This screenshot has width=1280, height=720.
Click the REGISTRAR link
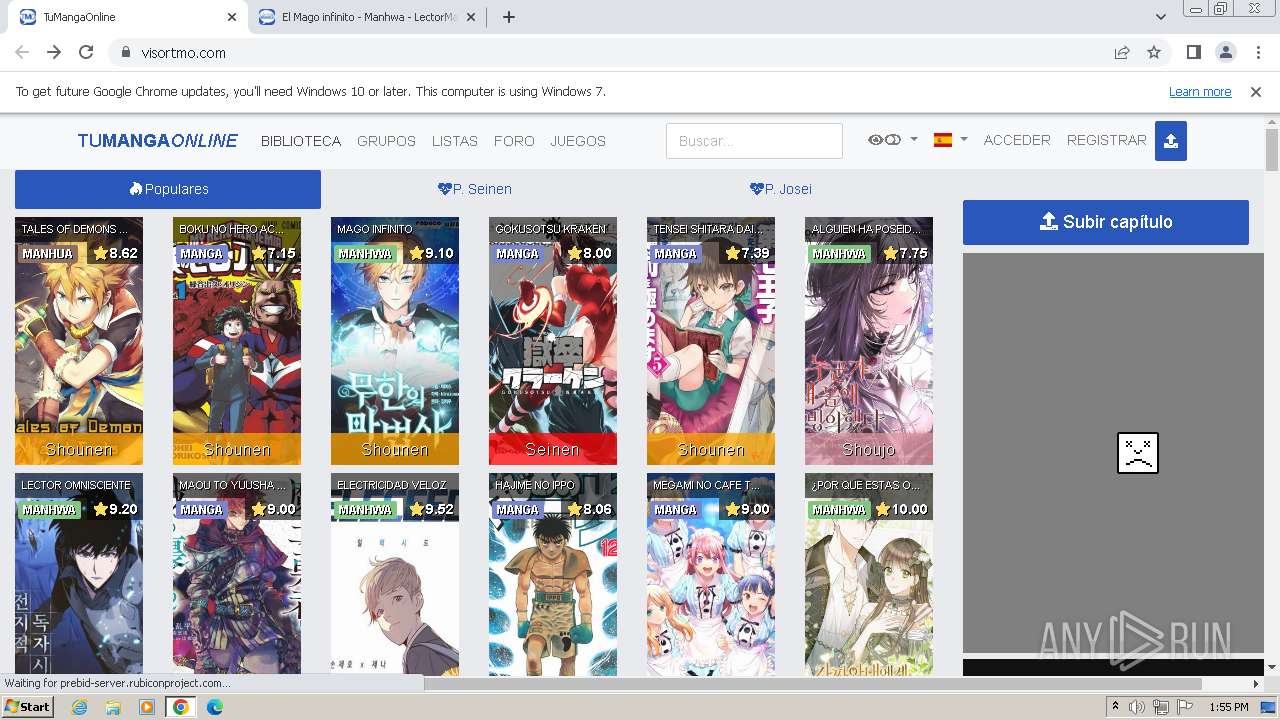coord(1106,140)
